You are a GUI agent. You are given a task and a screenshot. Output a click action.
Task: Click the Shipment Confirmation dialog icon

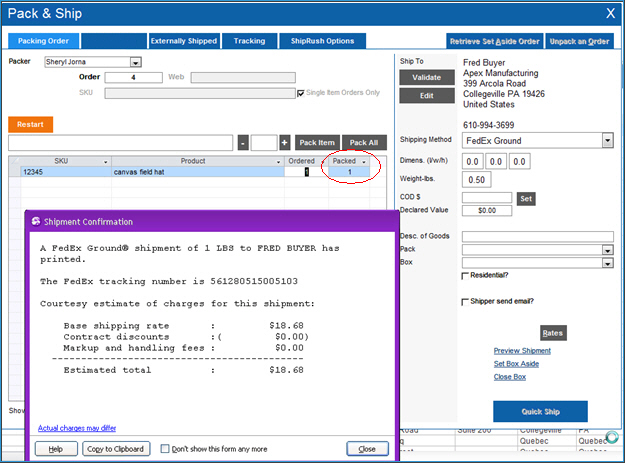point(36,221)
